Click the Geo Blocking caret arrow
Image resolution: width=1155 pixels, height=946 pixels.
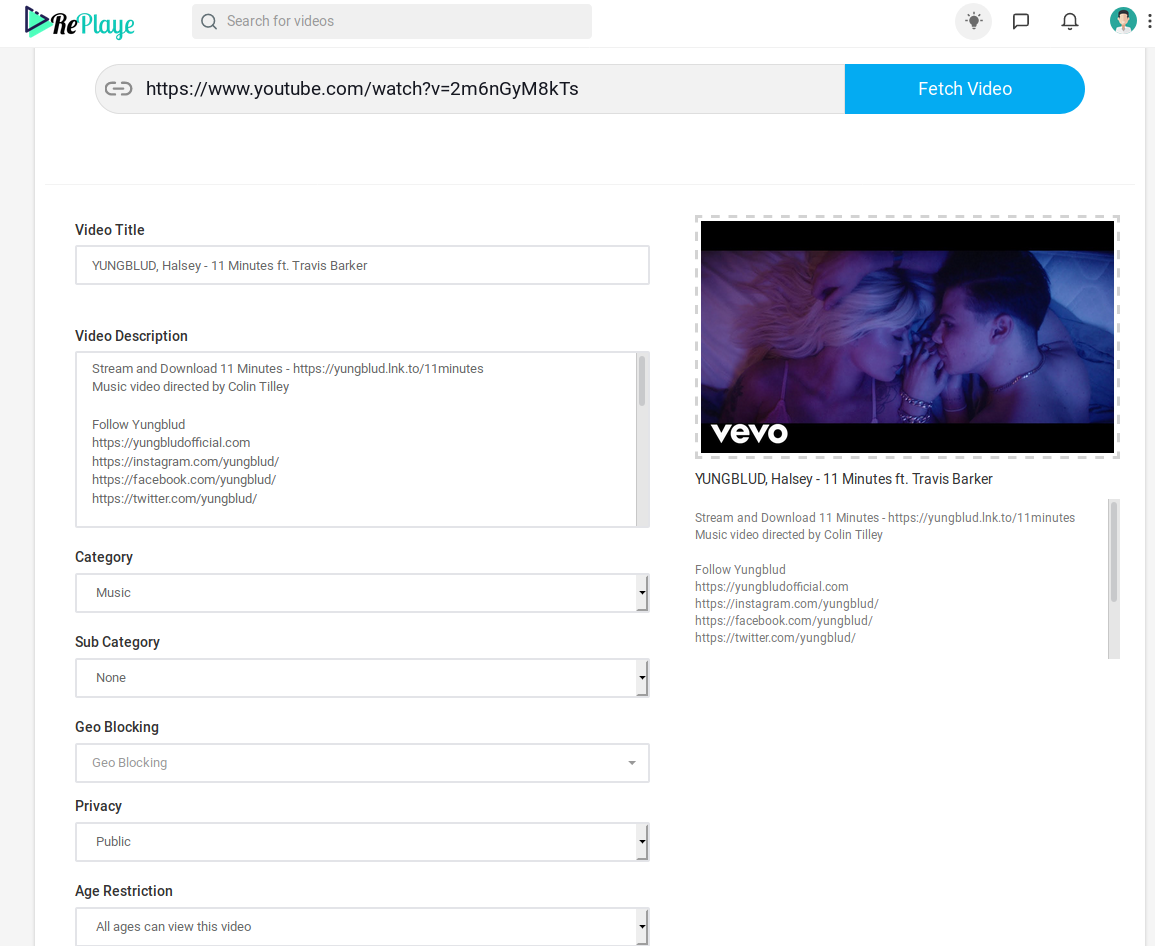632,763
